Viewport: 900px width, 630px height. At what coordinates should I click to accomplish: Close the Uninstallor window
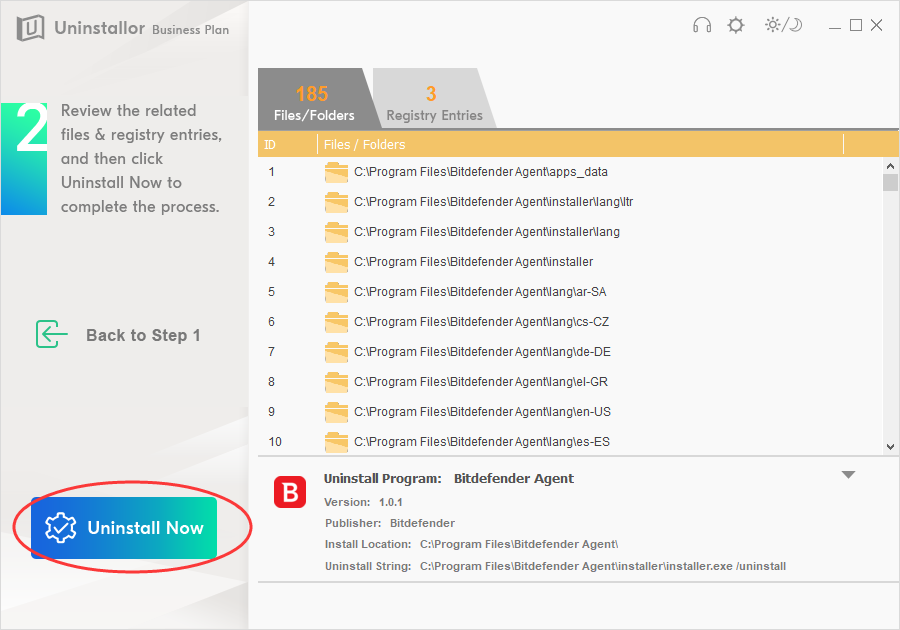(x=876, y=25)
